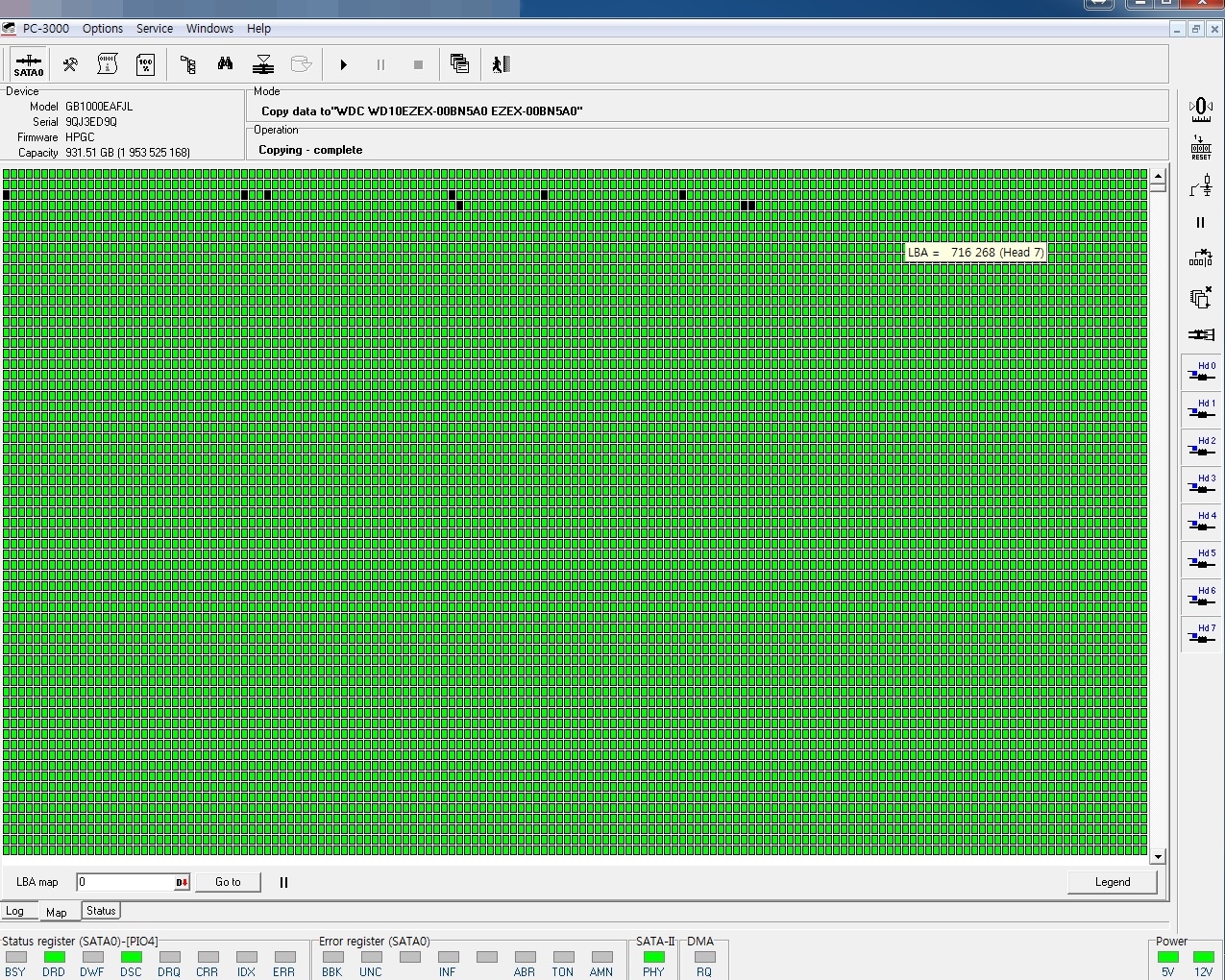Open the Windows menu

[x=209, y=28]
